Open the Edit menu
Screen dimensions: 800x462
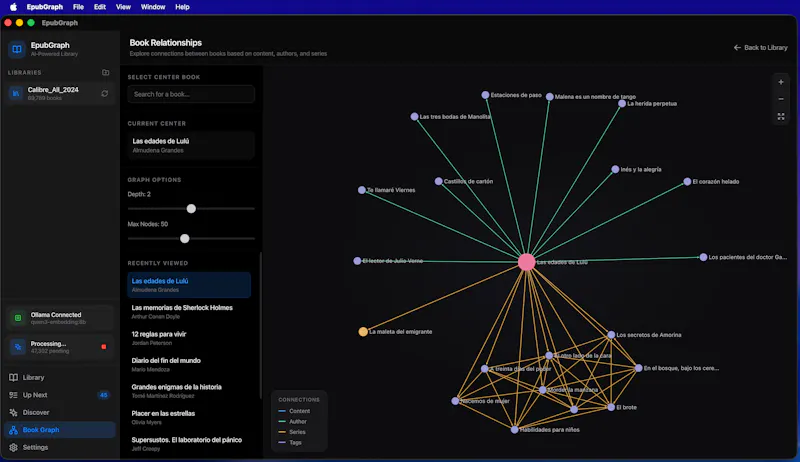click(x=99, y=7)
